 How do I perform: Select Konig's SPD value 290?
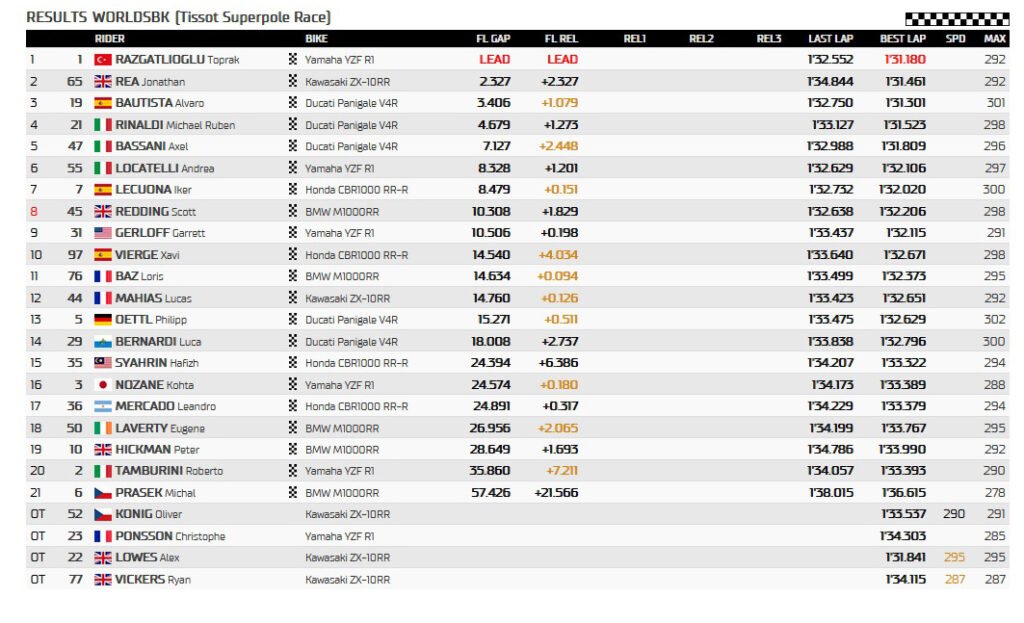pyautogui.click(x=954, y=514)
